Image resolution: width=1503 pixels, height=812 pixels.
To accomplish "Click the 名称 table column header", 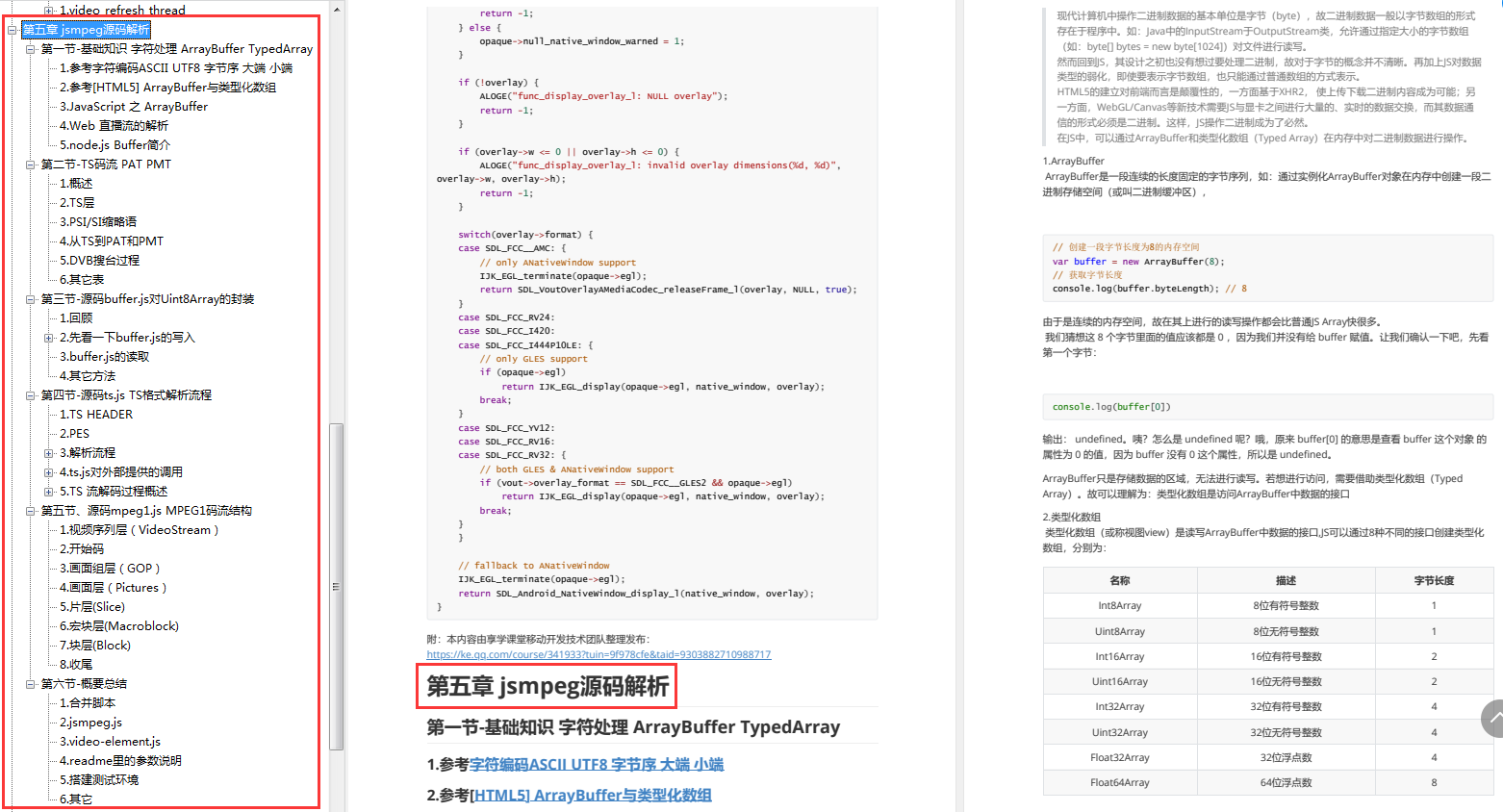I will click(1120, 580).
